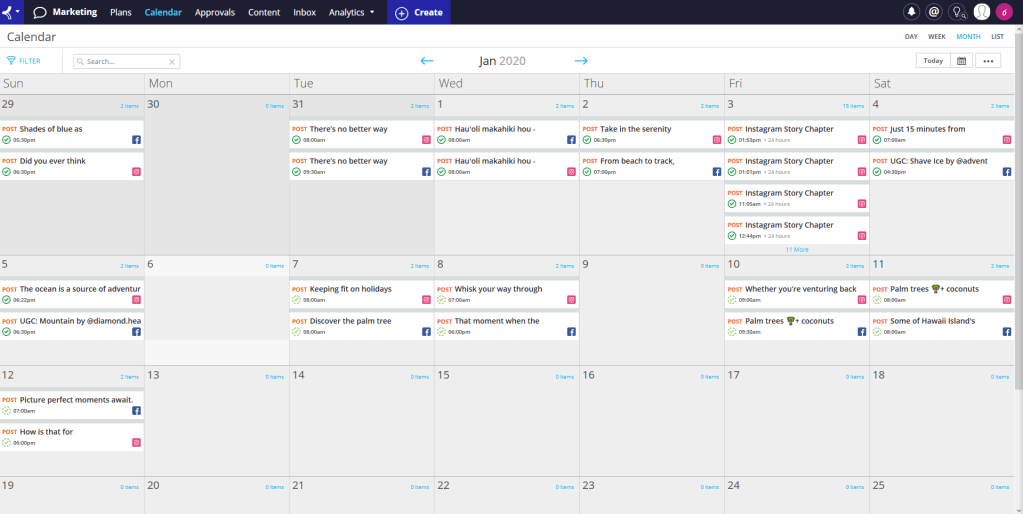The height and width of the screenshot is (514, 1023).
Task: Click the @ mentions icon
Action: pyautogui.click(x=934, y=12)
